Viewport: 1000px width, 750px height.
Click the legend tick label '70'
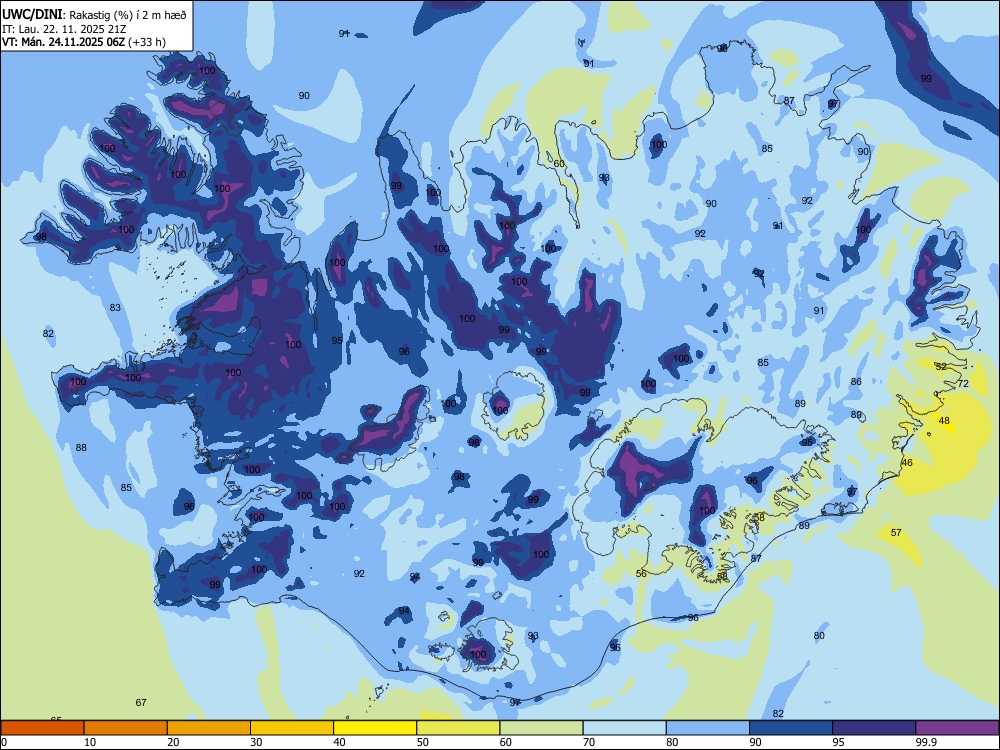(x=589, y=742)
